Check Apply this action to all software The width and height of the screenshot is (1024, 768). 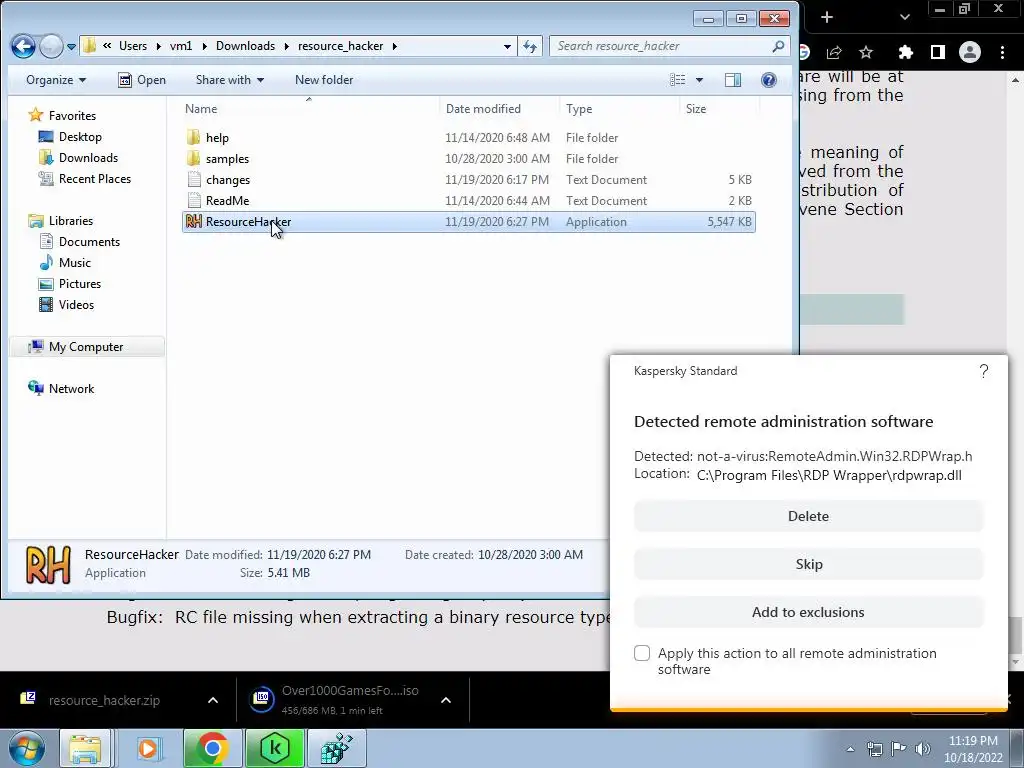pos(642,653)
